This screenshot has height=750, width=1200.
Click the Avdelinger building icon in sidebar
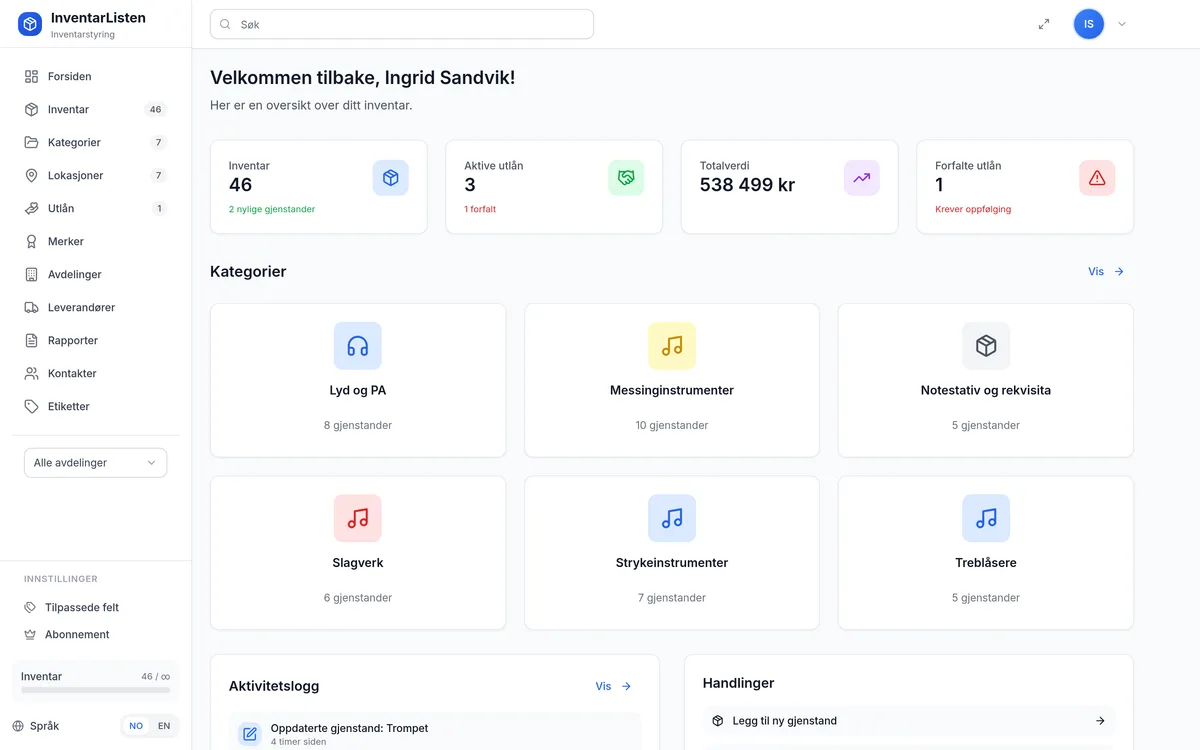tap(31, 274)
